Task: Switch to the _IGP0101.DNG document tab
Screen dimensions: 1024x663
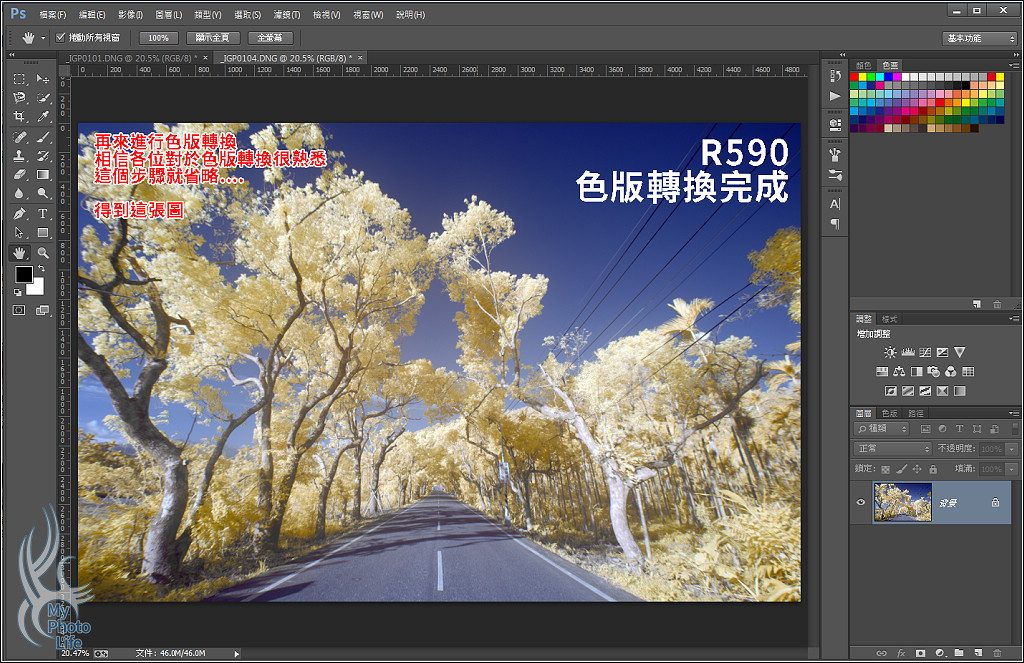Action: pos(130,58)
